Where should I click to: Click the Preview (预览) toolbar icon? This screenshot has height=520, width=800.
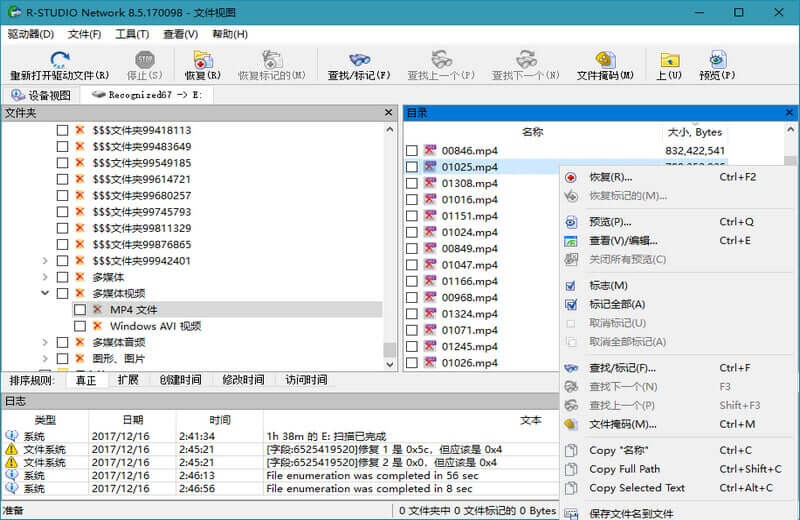point(717,59)
